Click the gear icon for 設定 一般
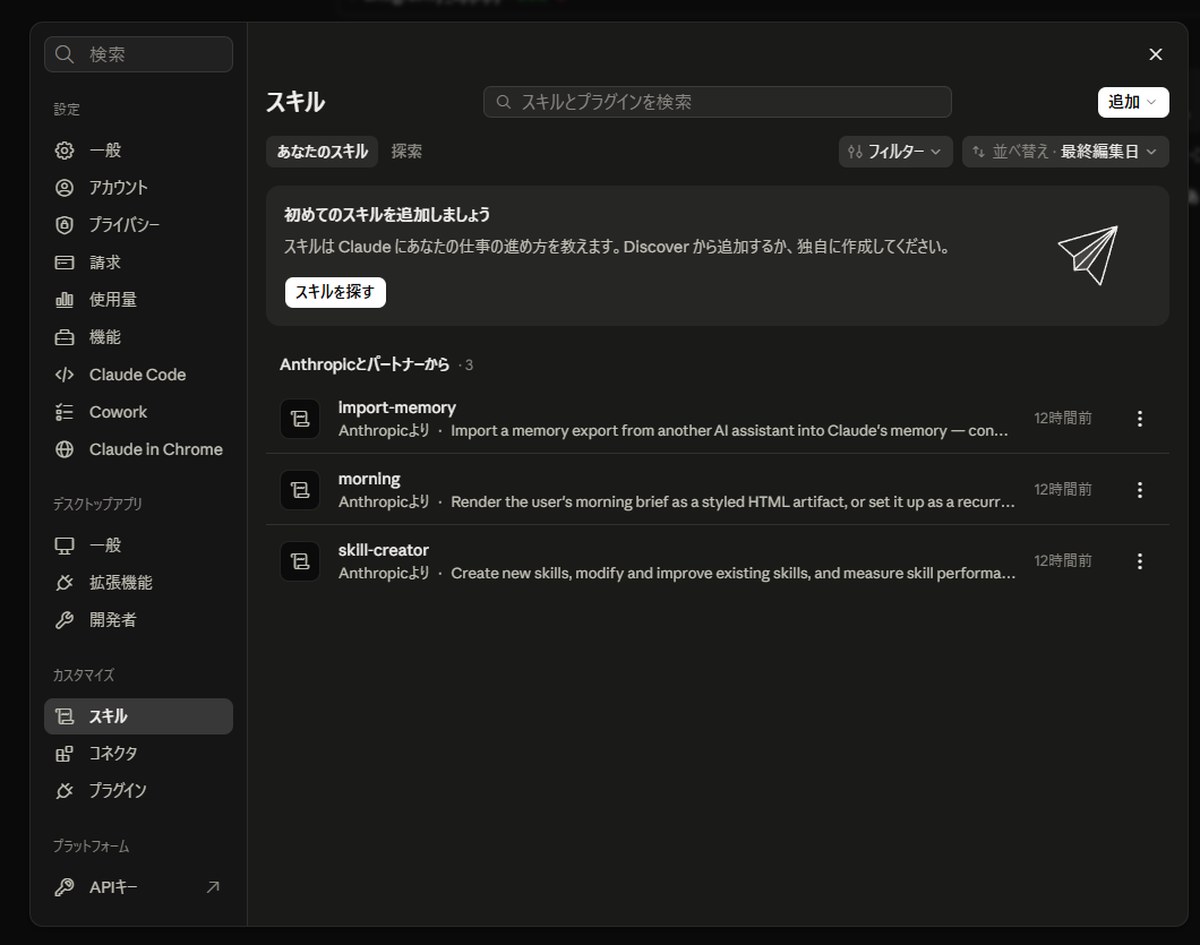1200x945 pixels. click(x=65, y=150)
